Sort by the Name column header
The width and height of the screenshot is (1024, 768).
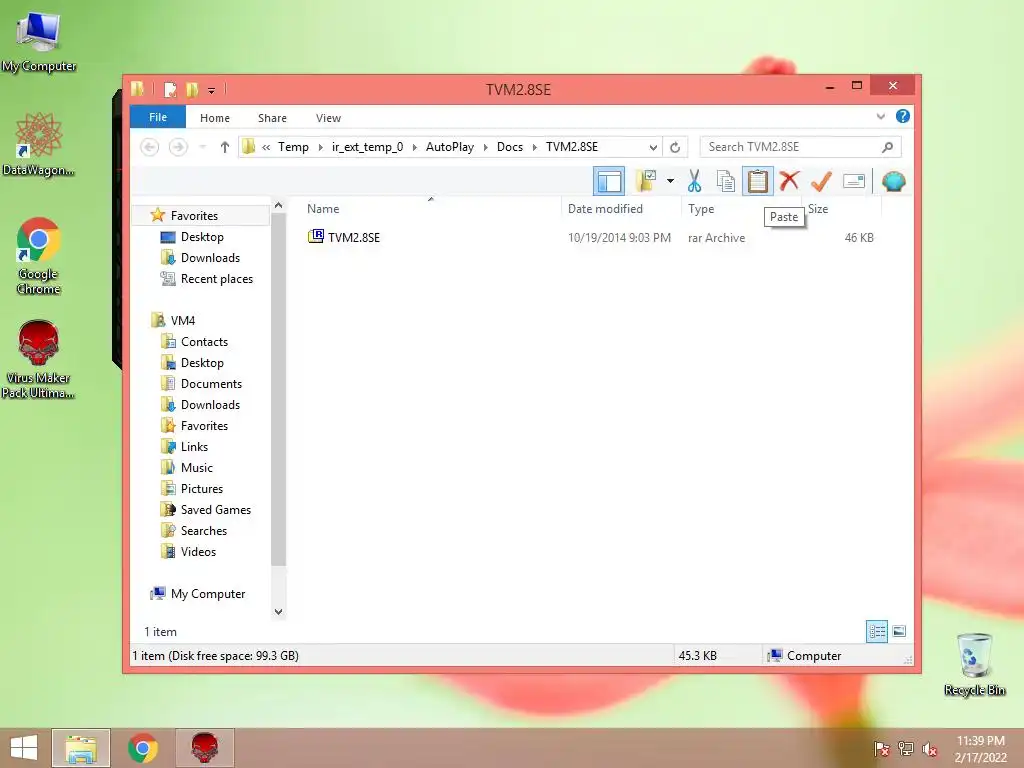point(323,209)
